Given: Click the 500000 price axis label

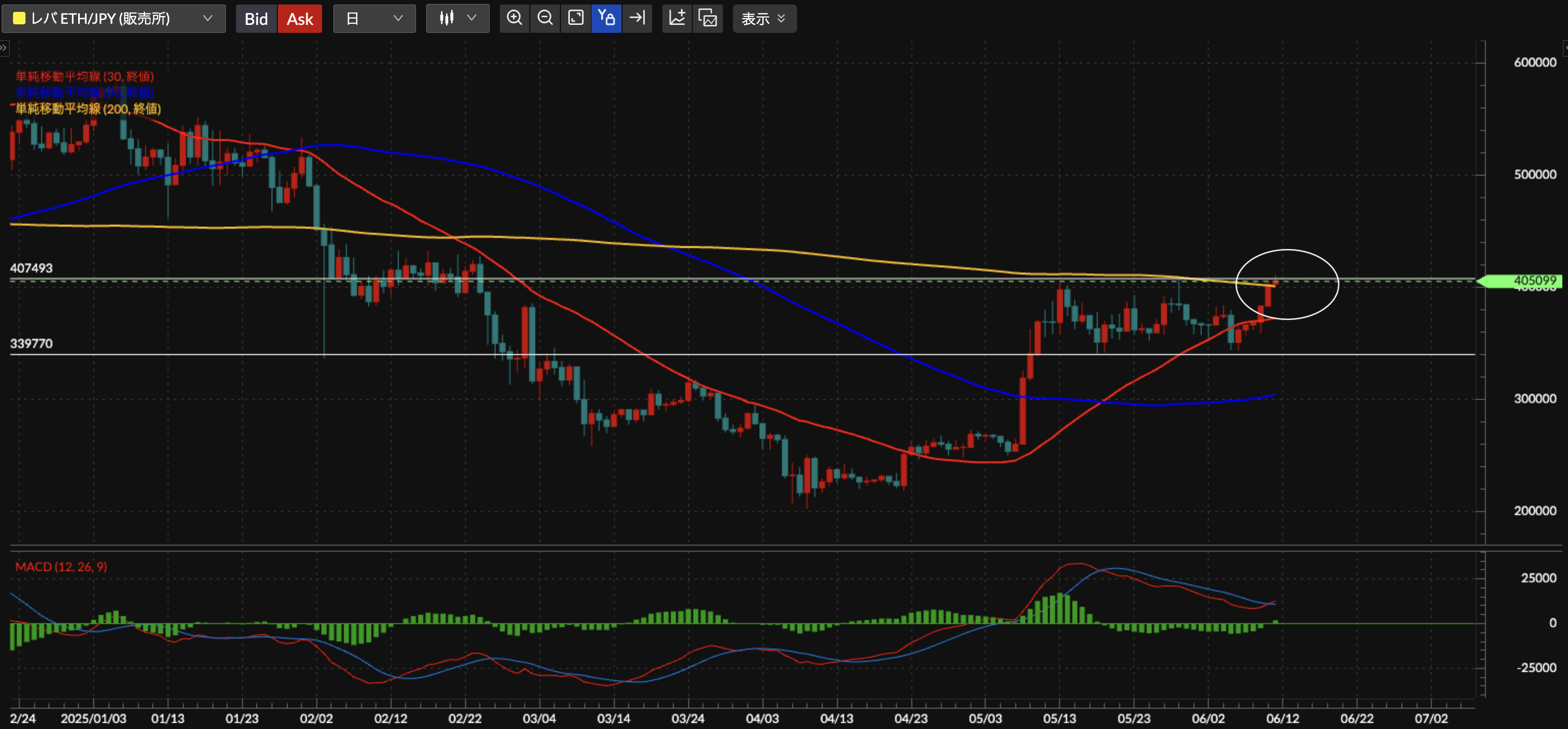Looking at the screenshot, I should [x=1535, y=174].
